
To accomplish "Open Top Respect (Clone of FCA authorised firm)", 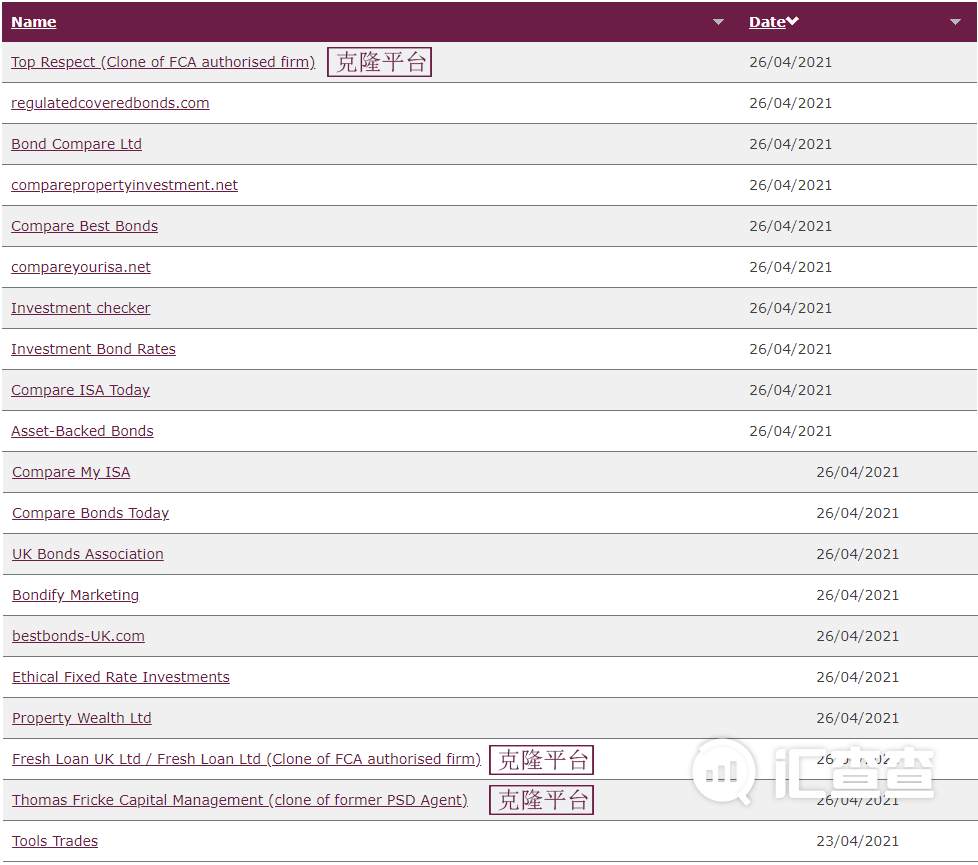I will pyautogui.click(x=163, y=62).
